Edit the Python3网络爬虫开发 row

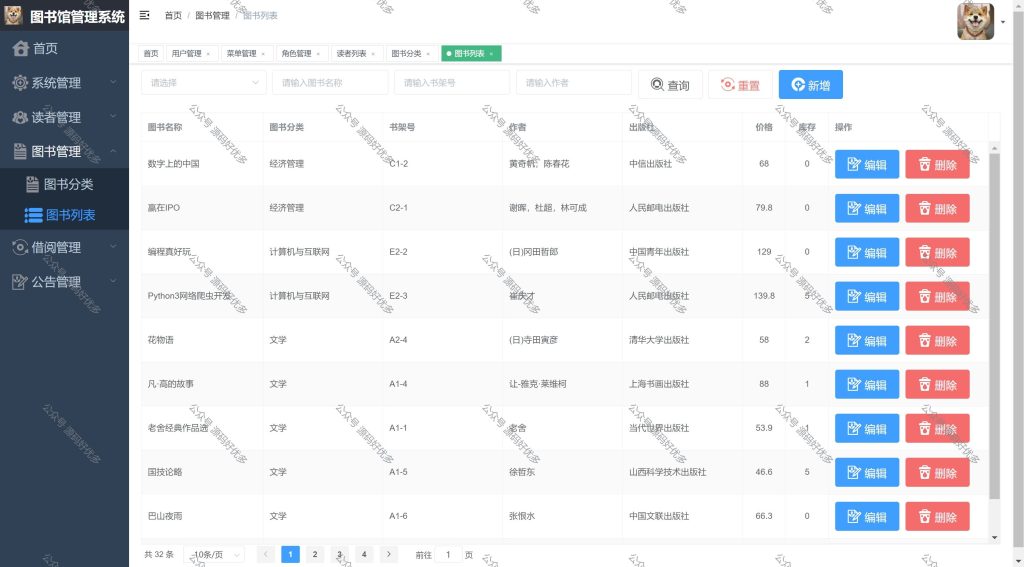pyautogui.click(x=867, y=297)
